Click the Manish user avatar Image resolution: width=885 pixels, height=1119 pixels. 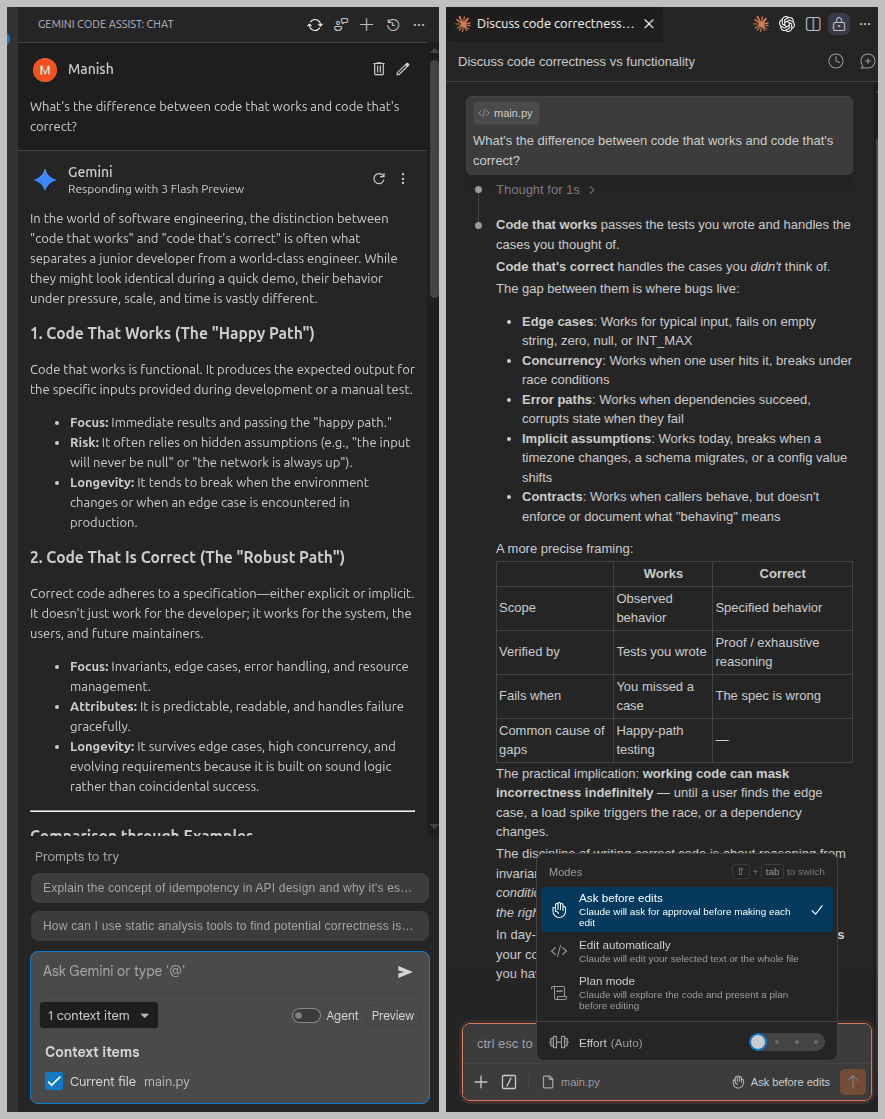[x=45, y=69]
